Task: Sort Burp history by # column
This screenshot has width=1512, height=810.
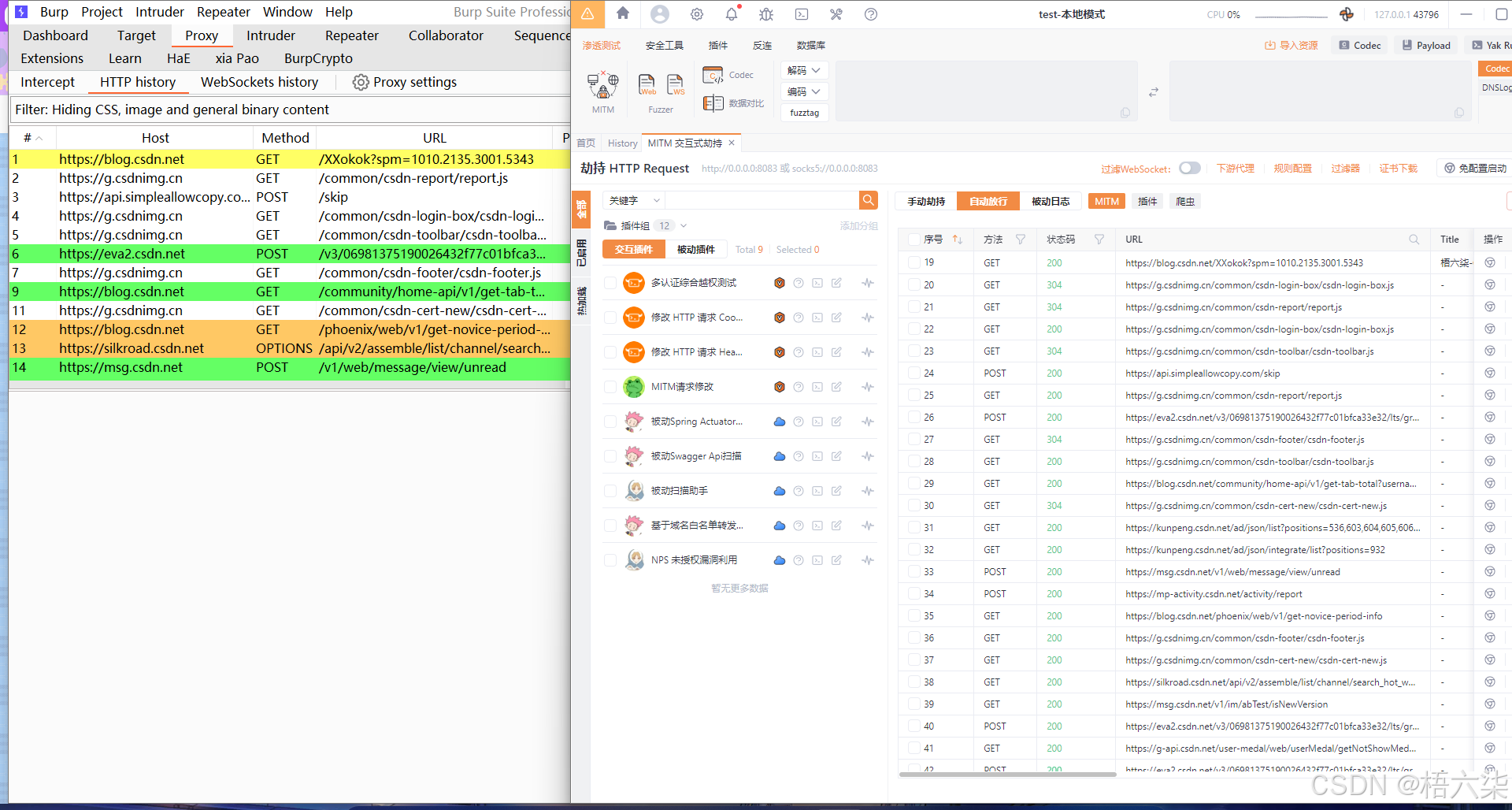Action: 32,138
